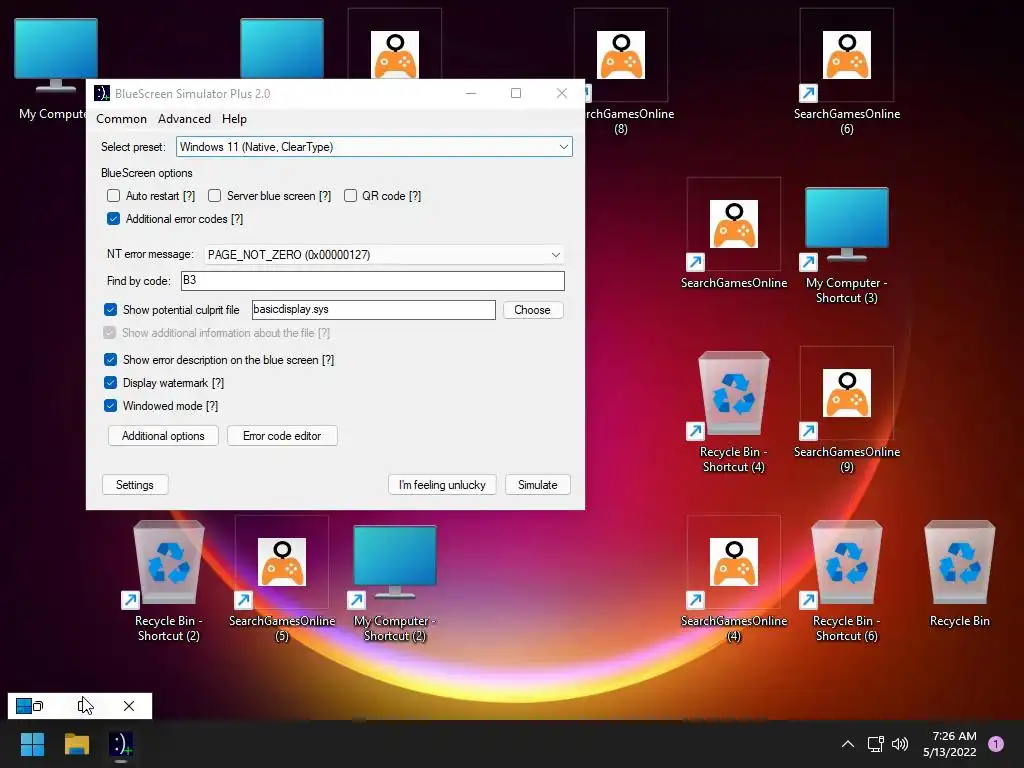Click the BlueScreen Simulator title bar icon
Image resolution: width=1024 pixels, height=768 pixels.
coord(102,93)
